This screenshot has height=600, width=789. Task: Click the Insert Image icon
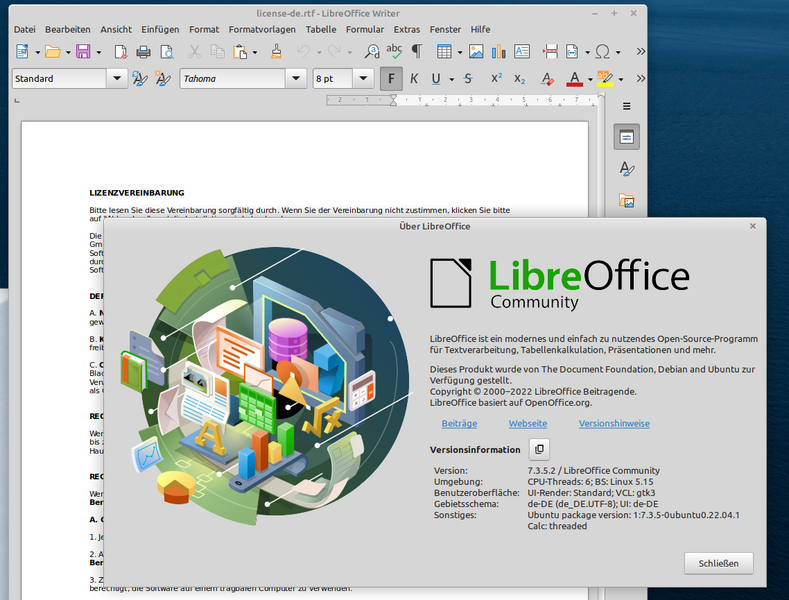[x=476, y=52]
